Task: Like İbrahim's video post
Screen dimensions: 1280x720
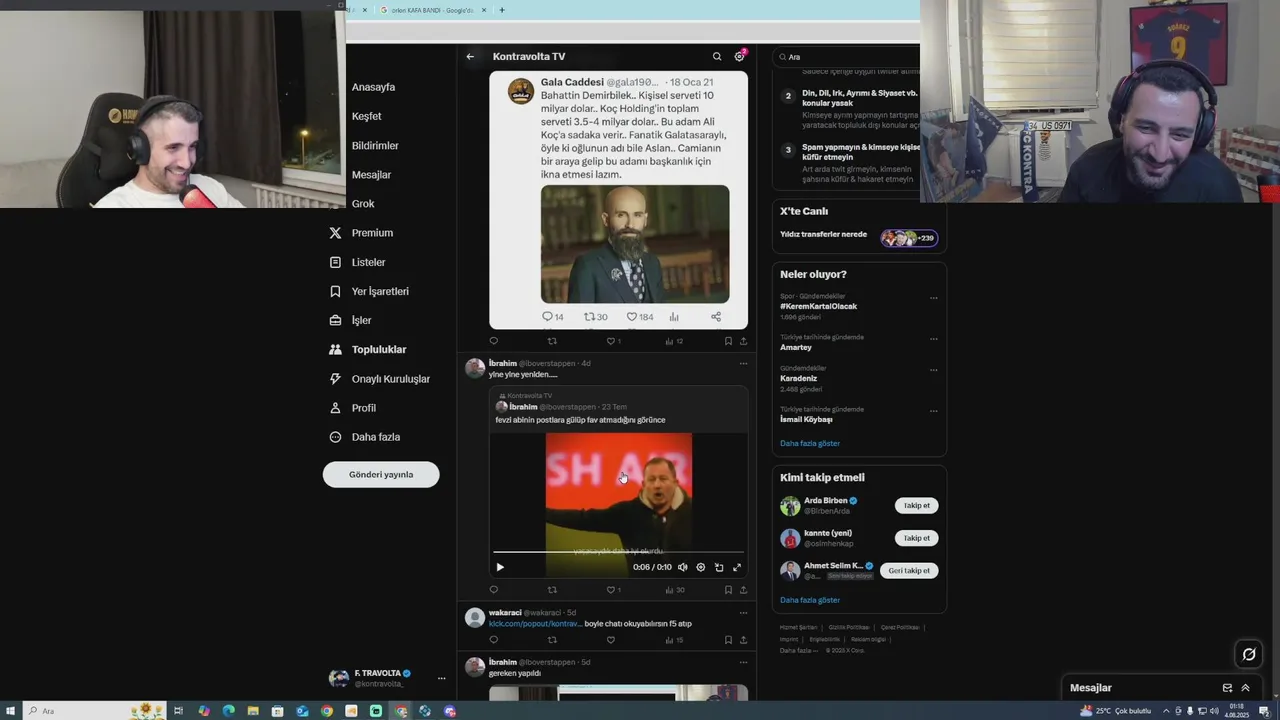Action: (x=611, y=590)
